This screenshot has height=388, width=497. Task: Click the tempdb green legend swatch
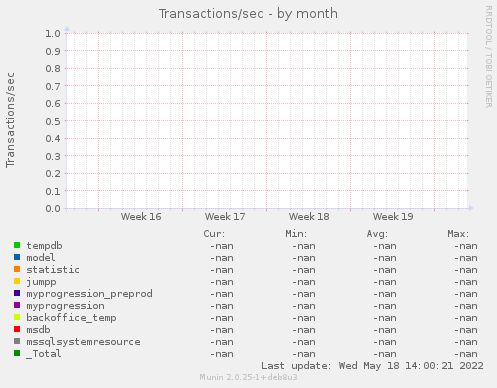[x=17, y=245]
